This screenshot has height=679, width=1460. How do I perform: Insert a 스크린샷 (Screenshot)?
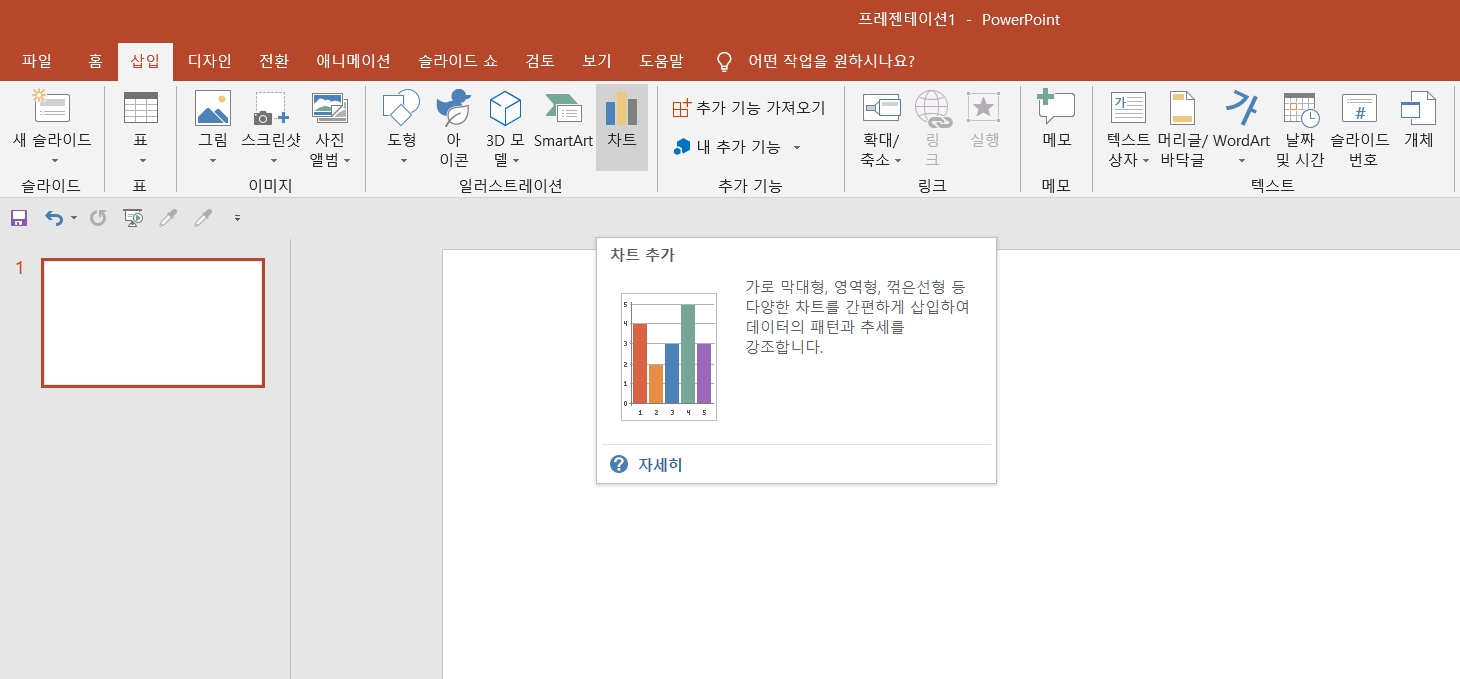(x=269, y=125)
